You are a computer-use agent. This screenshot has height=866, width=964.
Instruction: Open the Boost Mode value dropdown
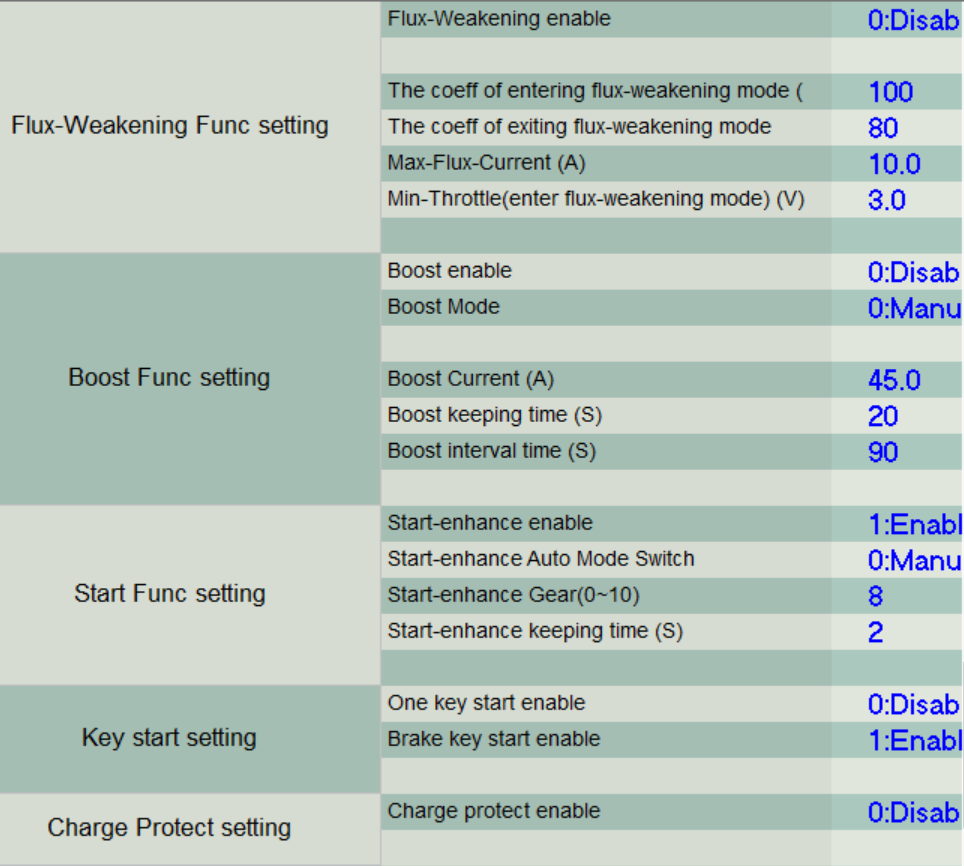913,308
